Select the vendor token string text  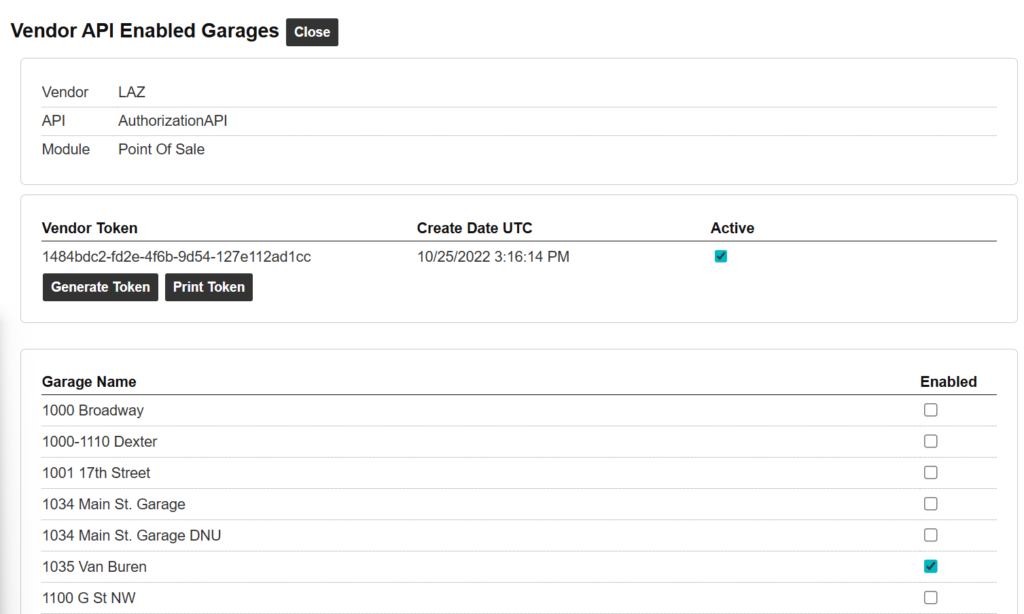coord(176,257)
